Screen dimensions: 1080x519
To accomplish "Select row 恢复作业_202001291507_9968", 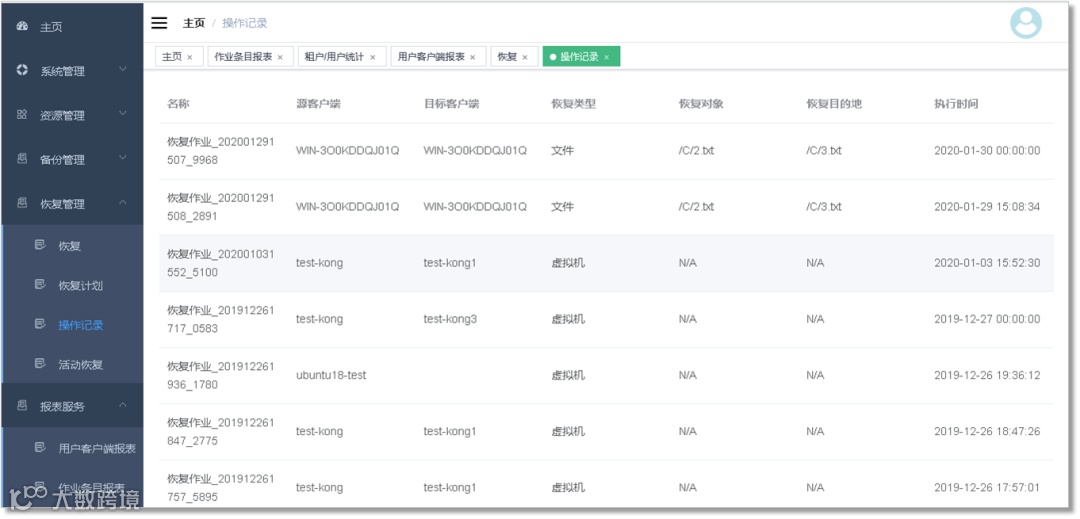I will pos(606,151).
